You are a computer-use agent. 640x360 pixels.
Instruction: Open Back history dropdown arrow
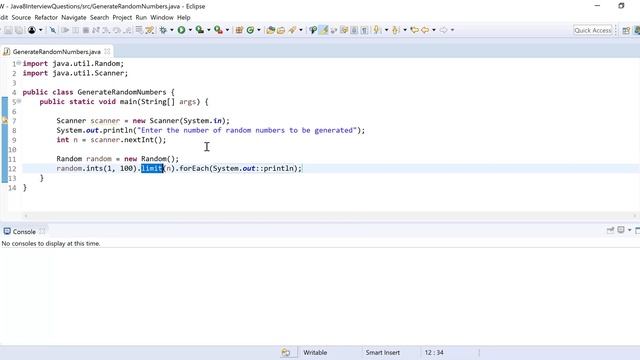(x=433, y=30)
